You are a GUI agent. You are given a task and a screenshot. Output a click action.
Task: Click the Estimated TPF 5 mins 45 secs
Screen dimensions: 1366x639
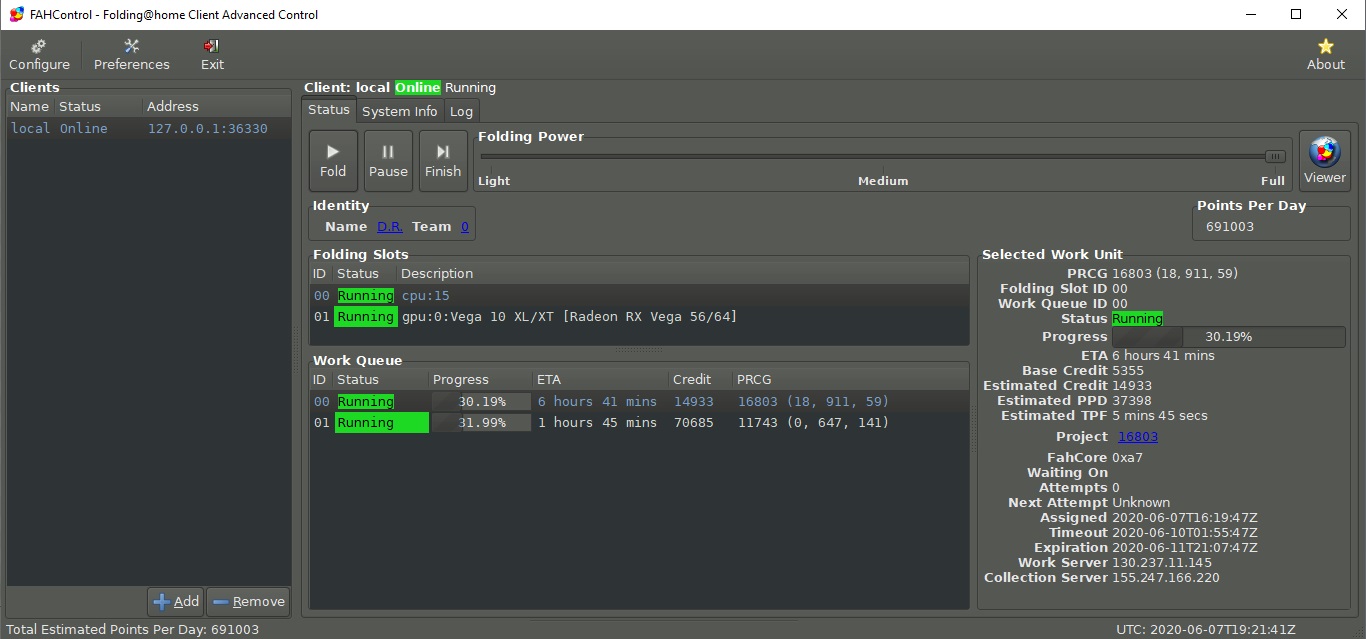[x=1160, y=416]
